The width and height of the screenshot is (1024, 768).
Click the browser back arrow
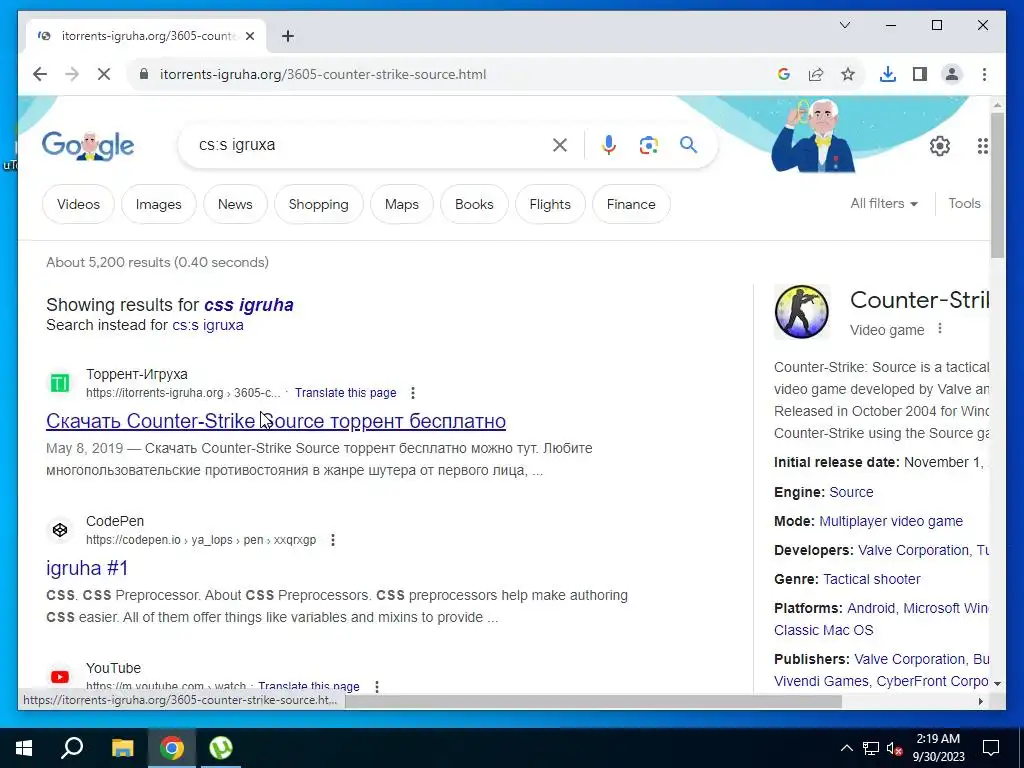pyautogui.click(x=40, y=74)
